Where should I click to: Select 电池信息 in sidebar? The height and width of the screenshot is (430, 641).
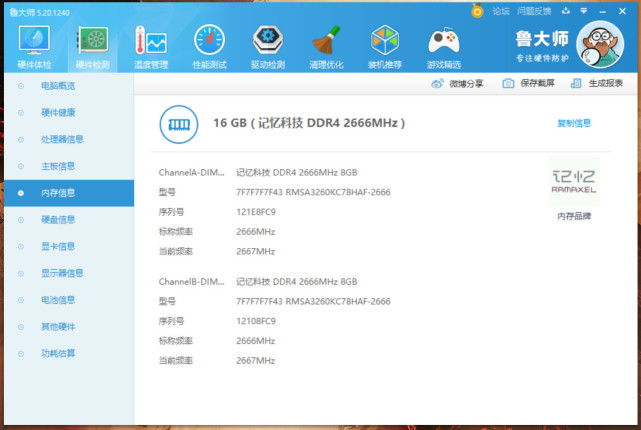pyautogui.click(x=69, y=300)
